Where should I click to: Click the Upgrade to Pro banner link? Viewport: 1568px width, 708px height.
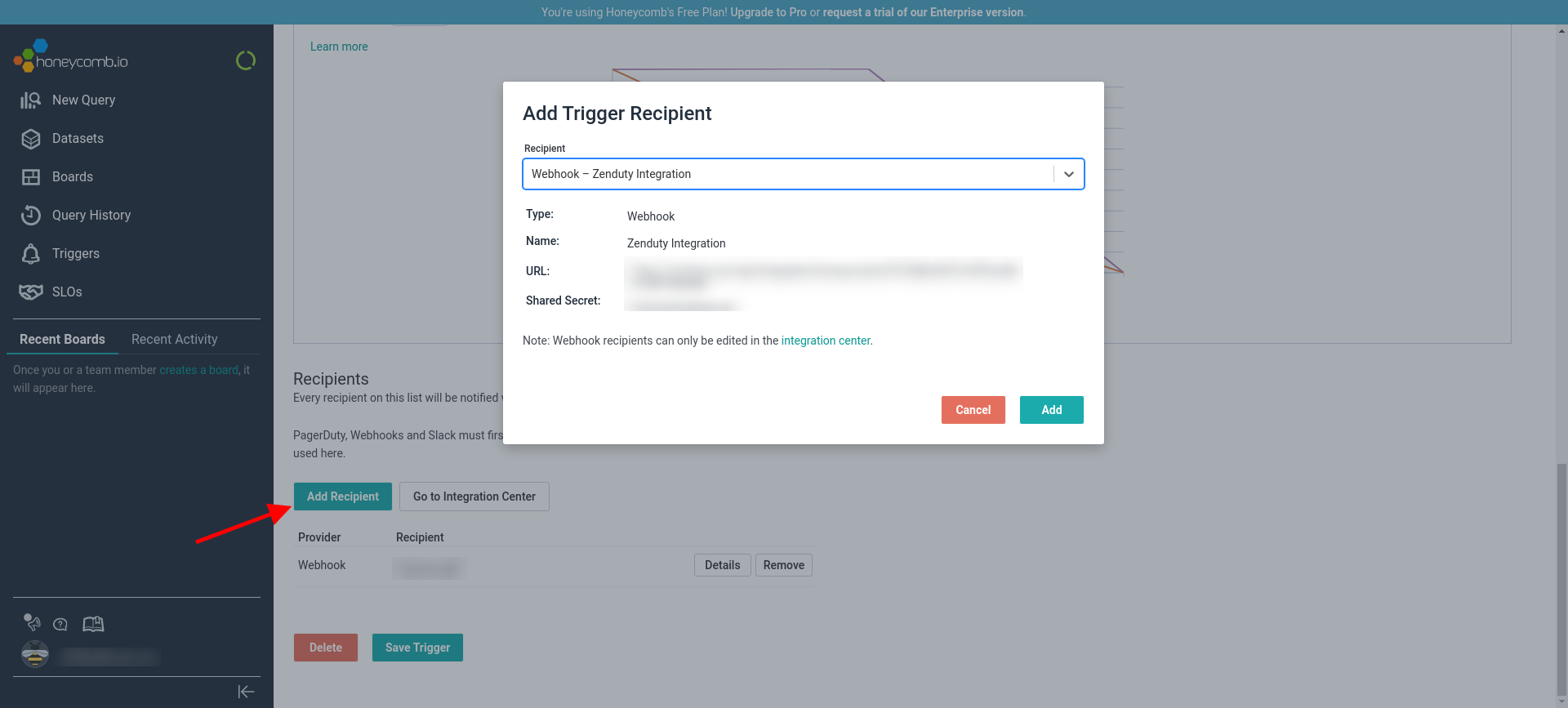(x=768, y=12)
